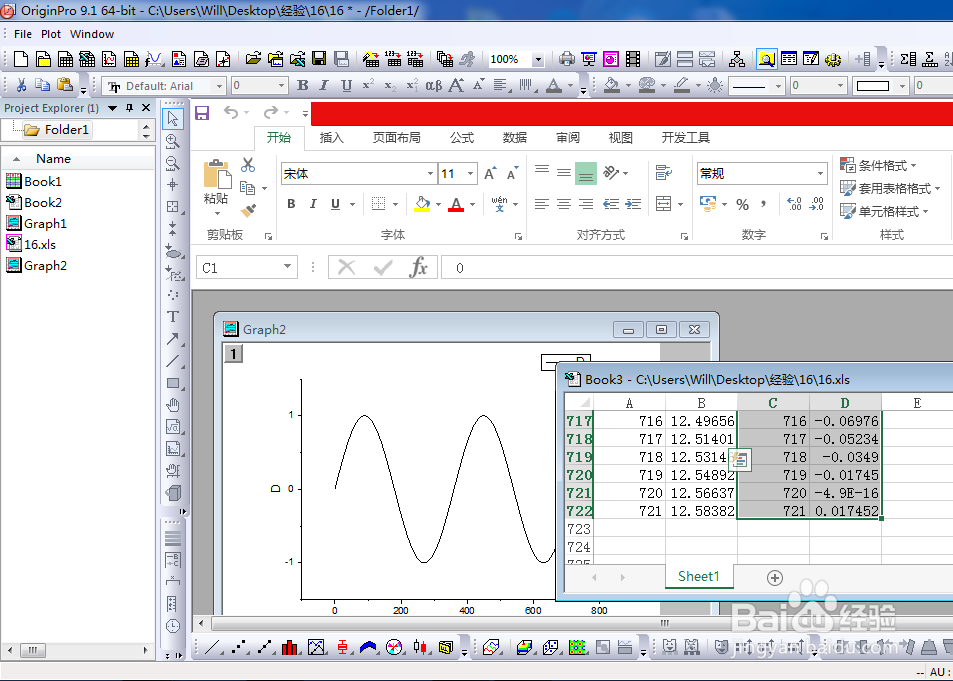Click the line plot icon
Image resolution: width=953 pixels, height=681 pixels.
(210, 648)
